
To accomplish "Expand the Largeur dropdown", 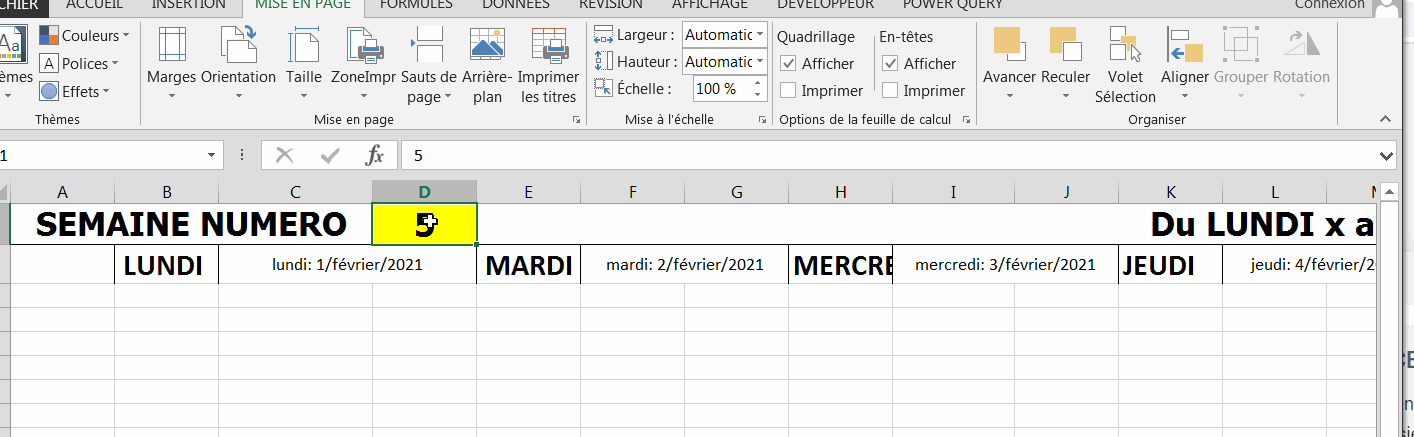I will [x=760, y=35].
